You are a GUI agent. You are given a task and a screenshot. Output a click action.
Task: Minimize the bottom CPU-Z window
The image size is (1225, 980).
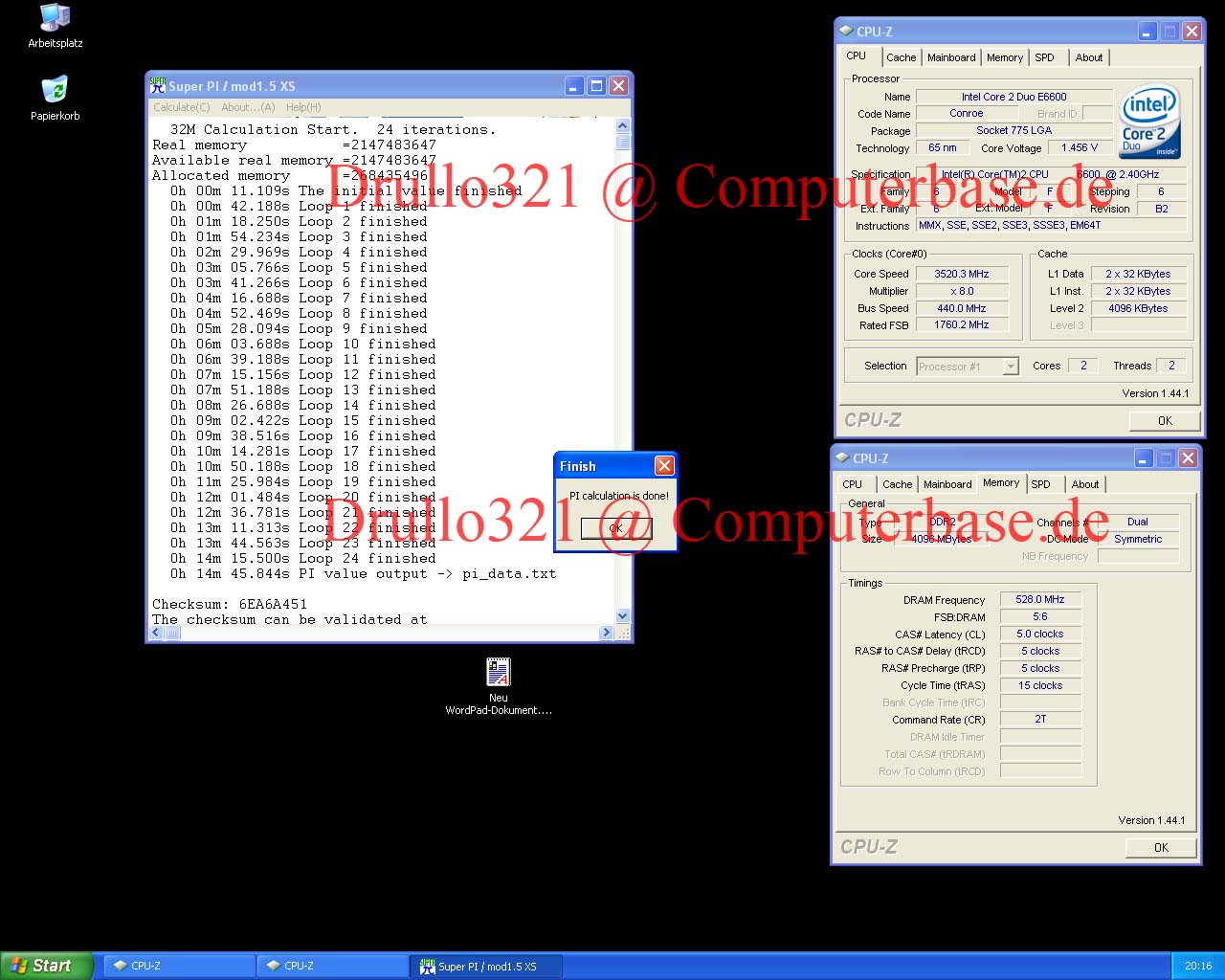[1144, 458]
